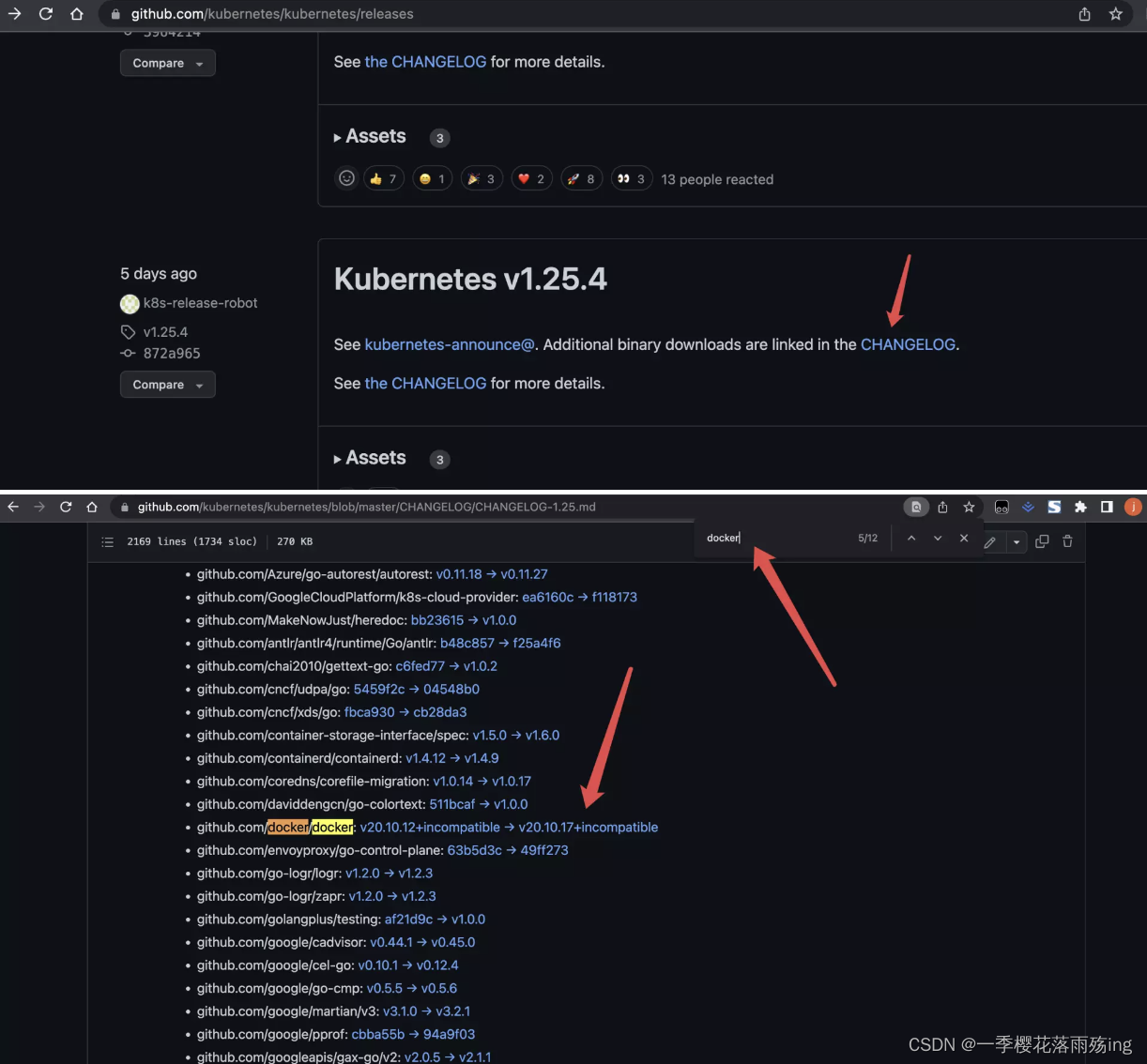Edit the CHANGELOG file with the pencil icon
The width and height of the screenshot is (1147, 1064).
990,541
